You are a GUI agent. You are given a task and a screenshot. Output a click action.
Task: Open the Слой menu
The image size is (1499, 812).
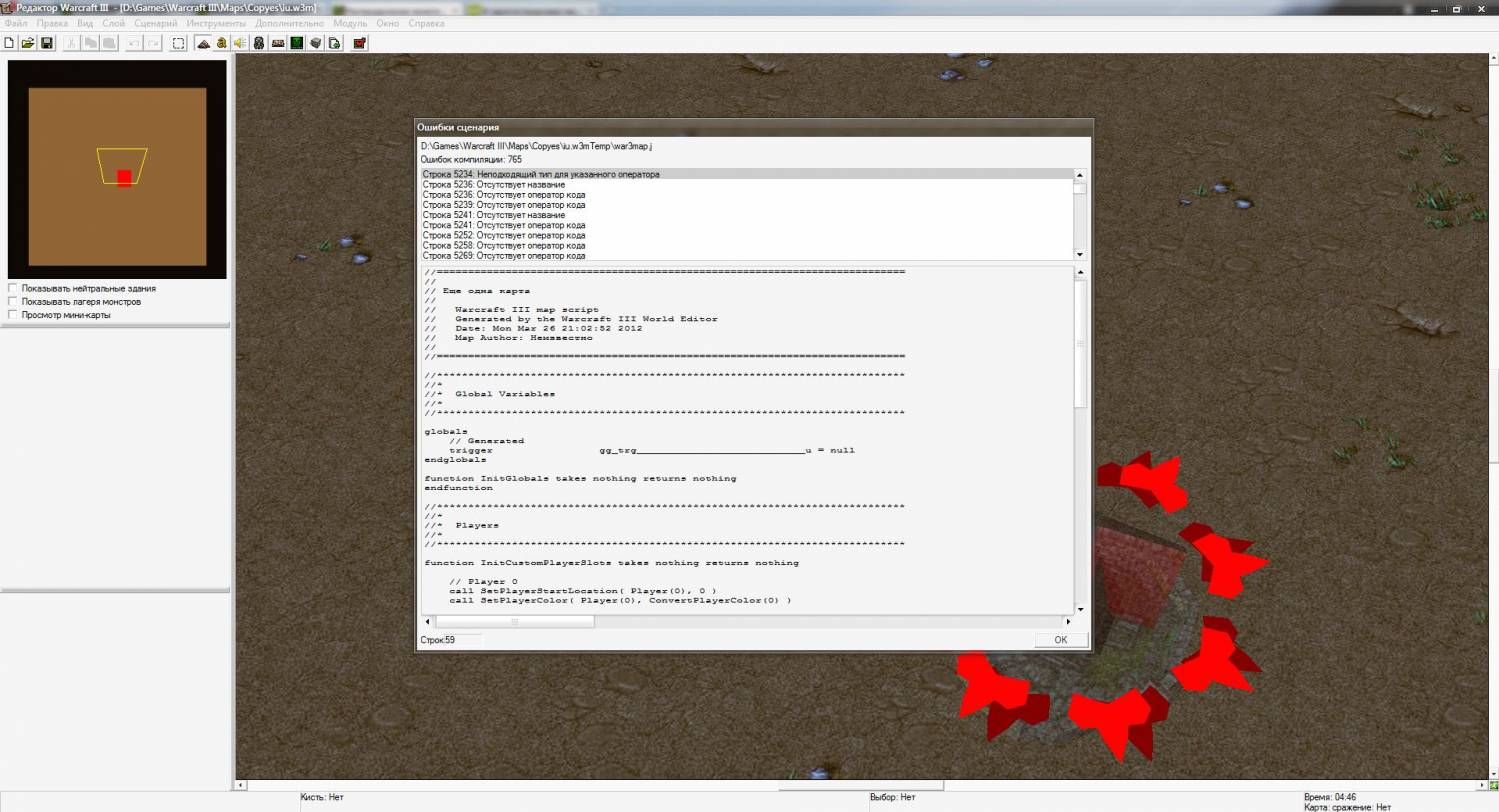(113, 23)
